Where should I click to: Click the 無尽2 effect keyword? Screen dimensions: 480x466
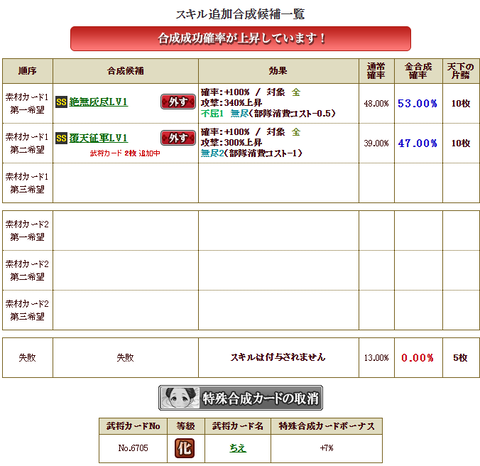point(212,153)
